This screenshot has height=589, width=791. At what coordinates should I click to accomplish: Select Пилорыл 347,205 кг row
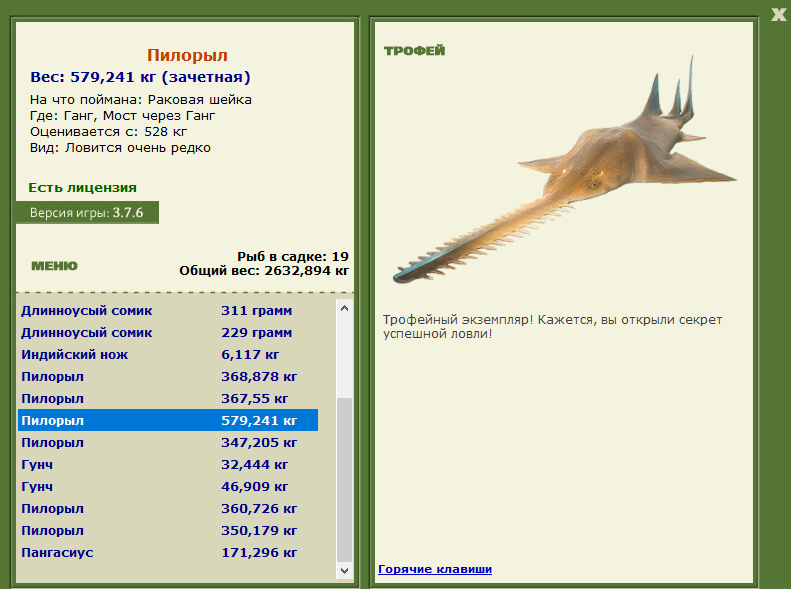[168, 442]
